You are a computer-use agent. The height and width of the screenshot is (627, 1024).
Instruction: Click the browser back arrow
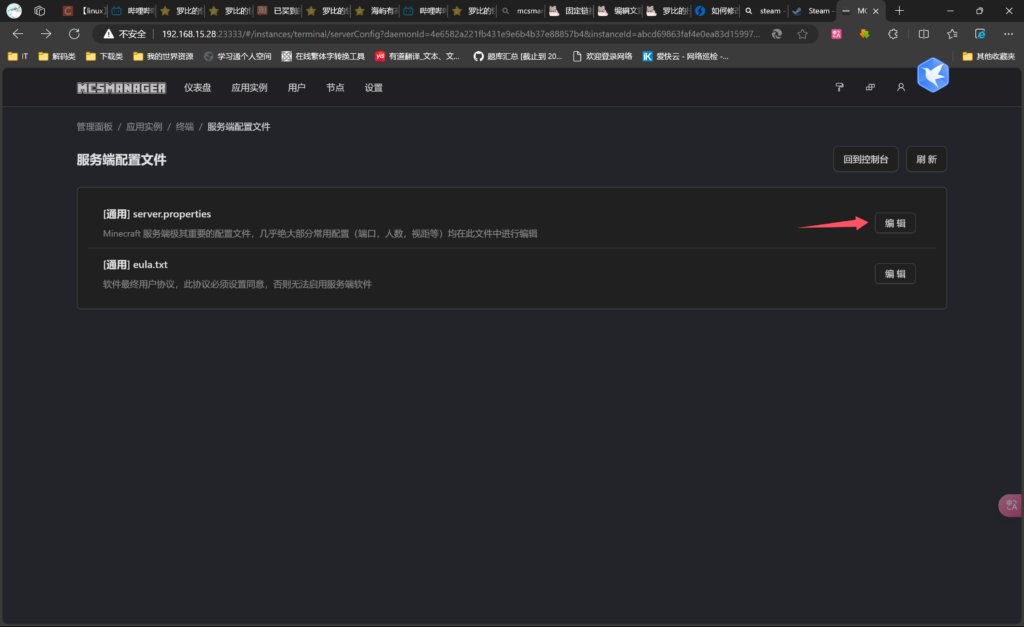[18, 33]
